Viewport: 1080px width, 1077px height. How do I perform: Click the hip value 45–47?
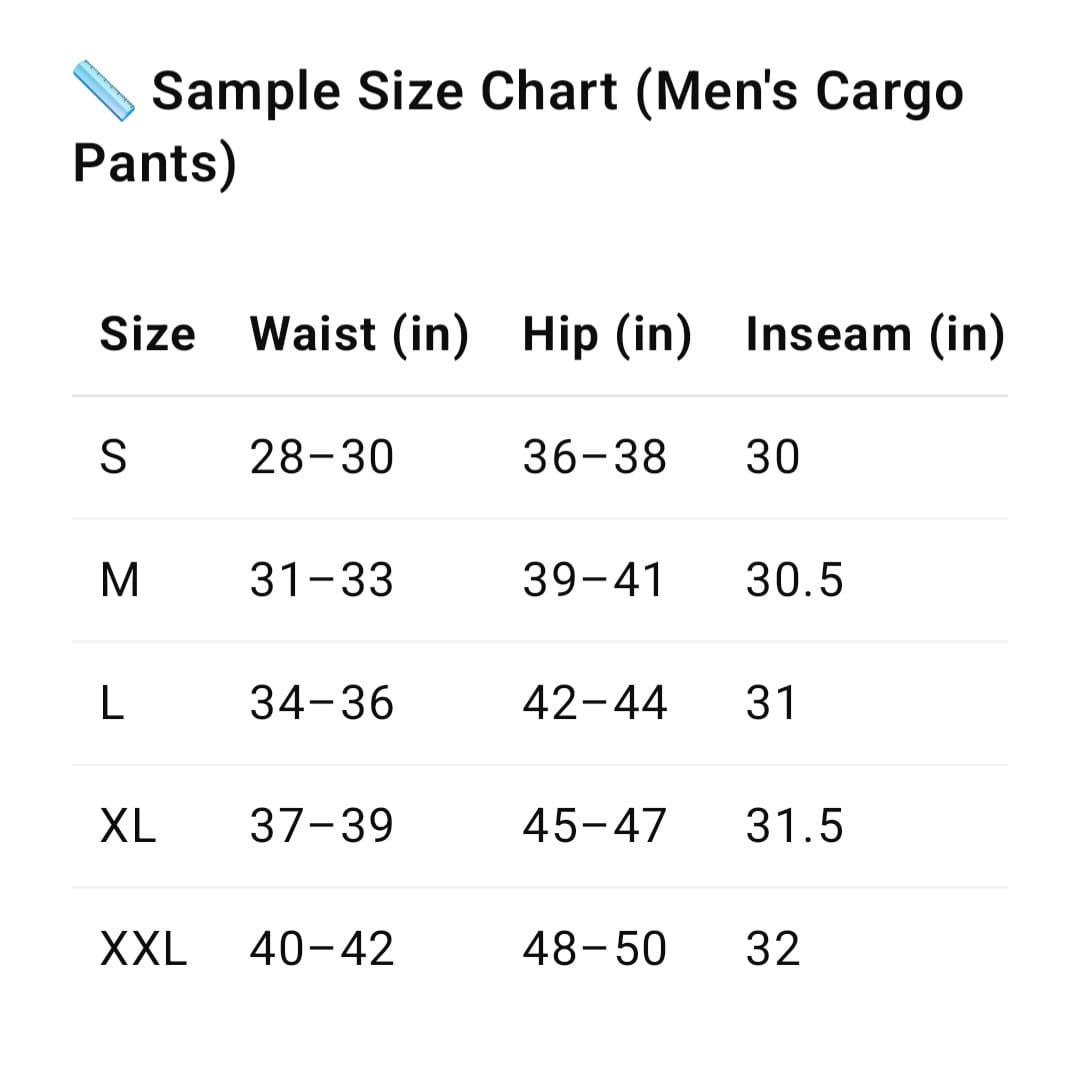[x=594, y=825]
